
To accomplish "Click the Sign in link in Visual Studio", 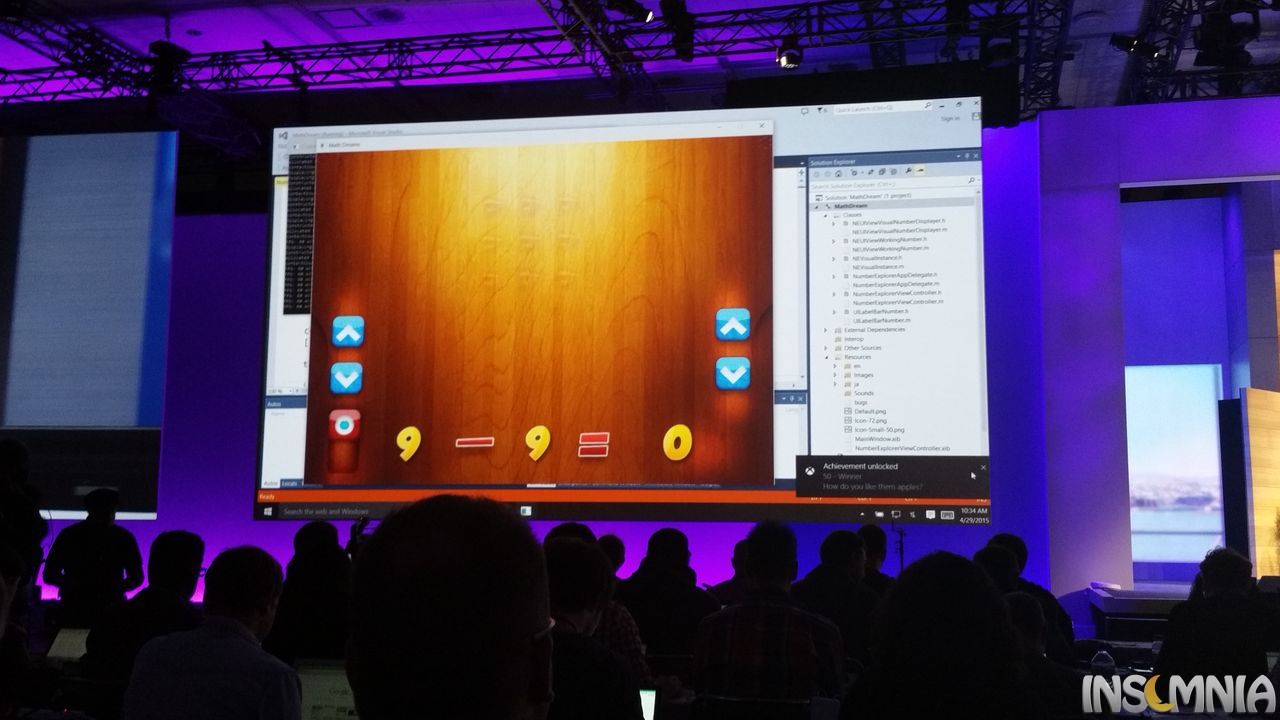I will [951, 118].
